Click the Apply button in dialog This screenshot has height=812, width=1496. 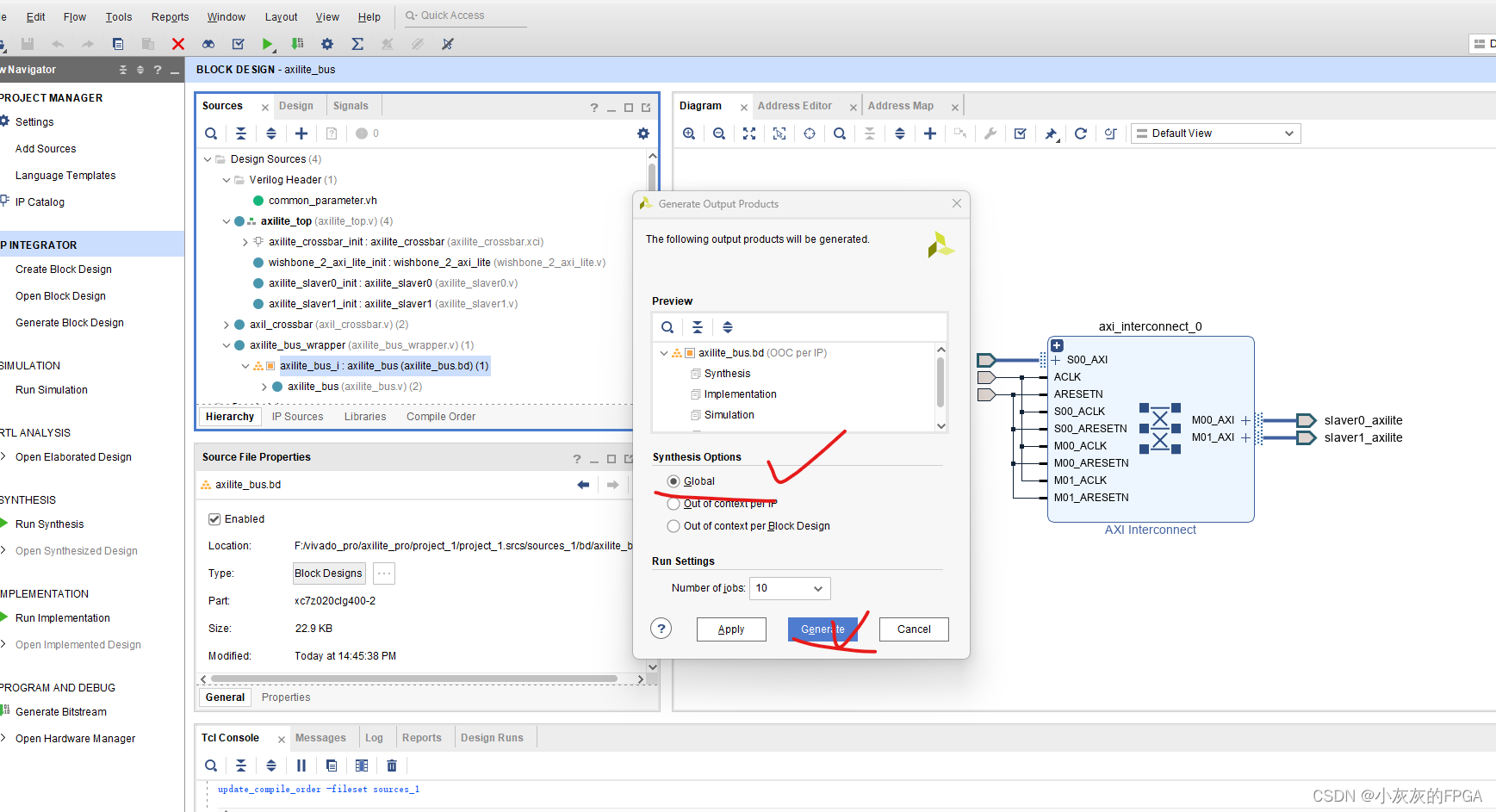[x=731, y=629]
